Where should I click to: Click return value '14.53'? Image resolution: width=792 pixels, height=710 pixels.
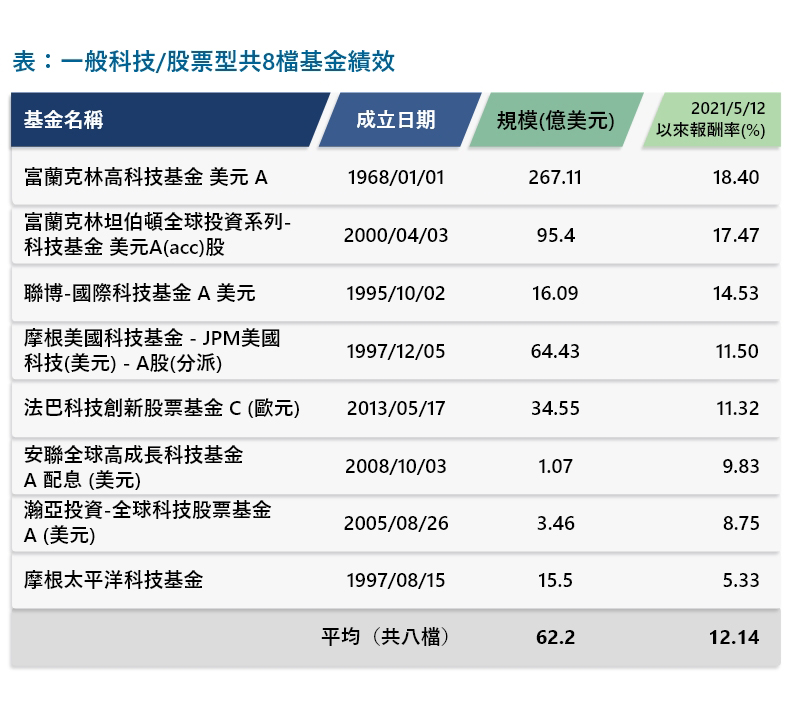click(x=735, y=294)
